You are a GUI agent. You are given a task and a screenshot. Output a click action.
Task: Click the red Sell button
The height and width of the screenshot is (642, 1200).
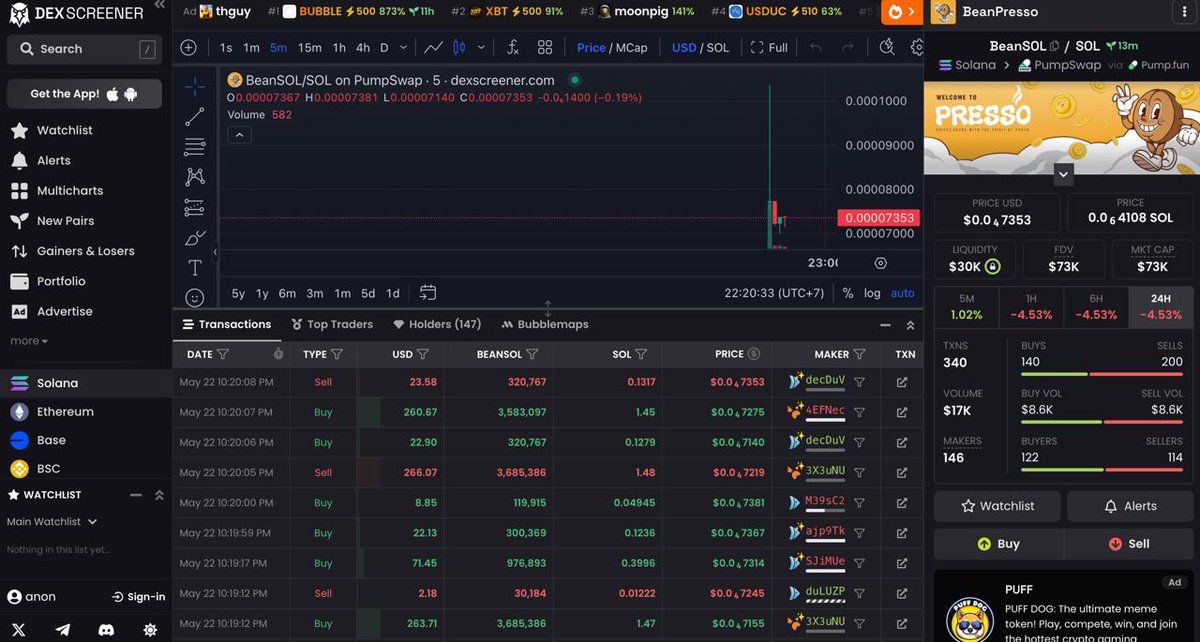point(1129,544)
